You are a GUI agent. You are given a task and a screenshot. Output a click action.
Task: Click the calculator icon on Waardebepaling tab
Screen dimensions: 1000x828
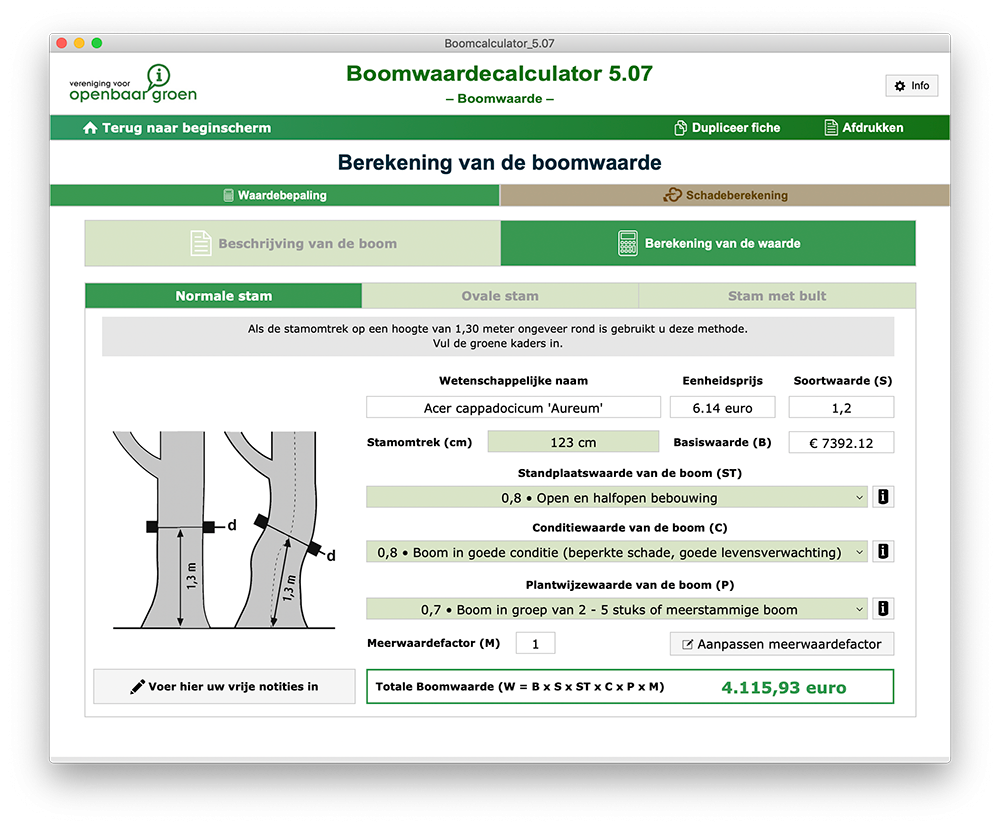pos(228,195)
